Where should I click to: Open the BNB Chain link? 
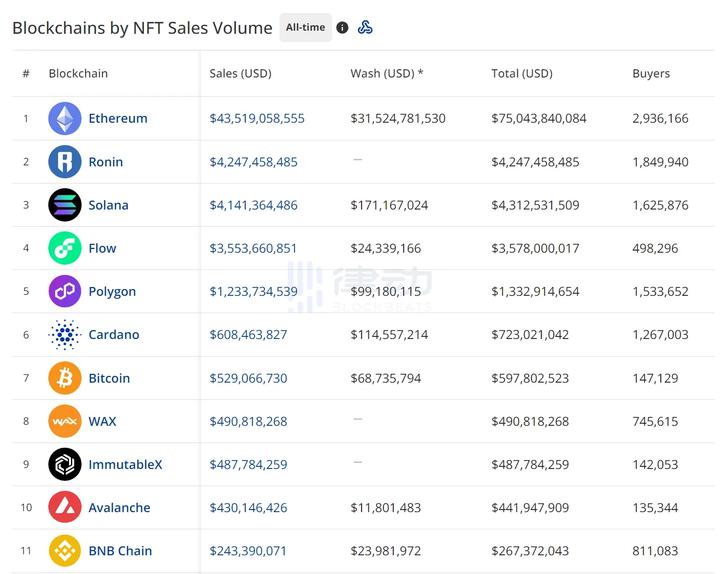tap(120, 551)
